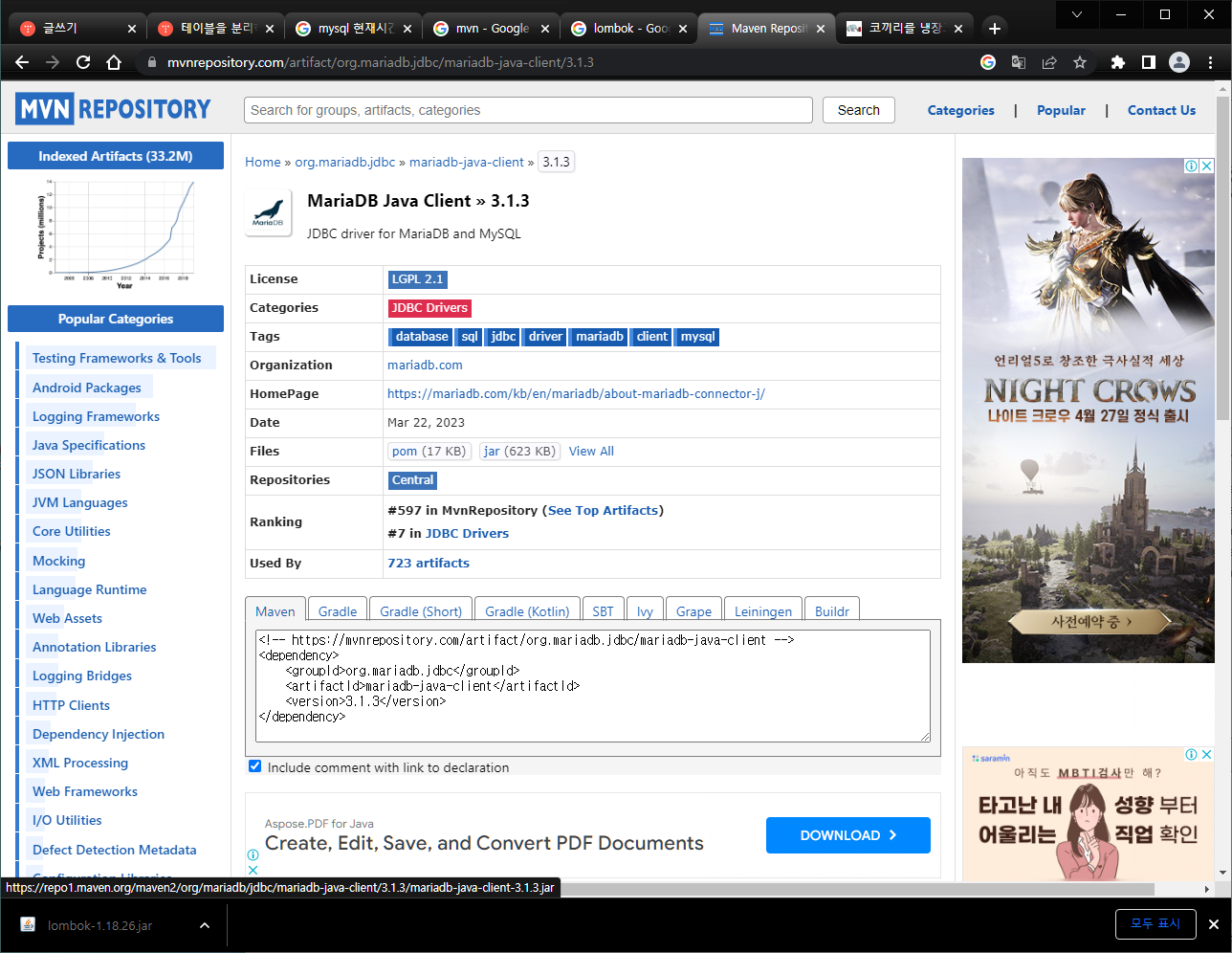Open the Contact Us link
Viewport: 1232px width, 953px height.
[1161, 110]
